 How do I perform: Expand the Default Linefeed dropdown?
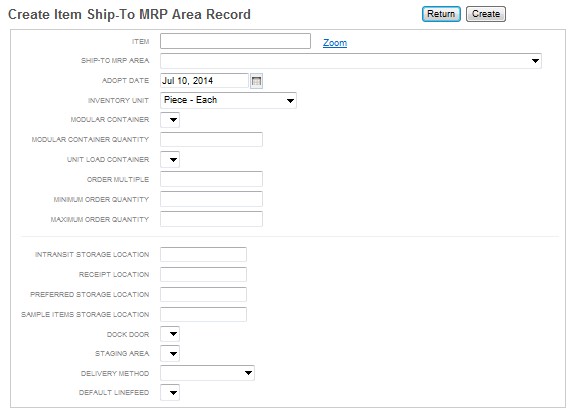coord(170,392)
